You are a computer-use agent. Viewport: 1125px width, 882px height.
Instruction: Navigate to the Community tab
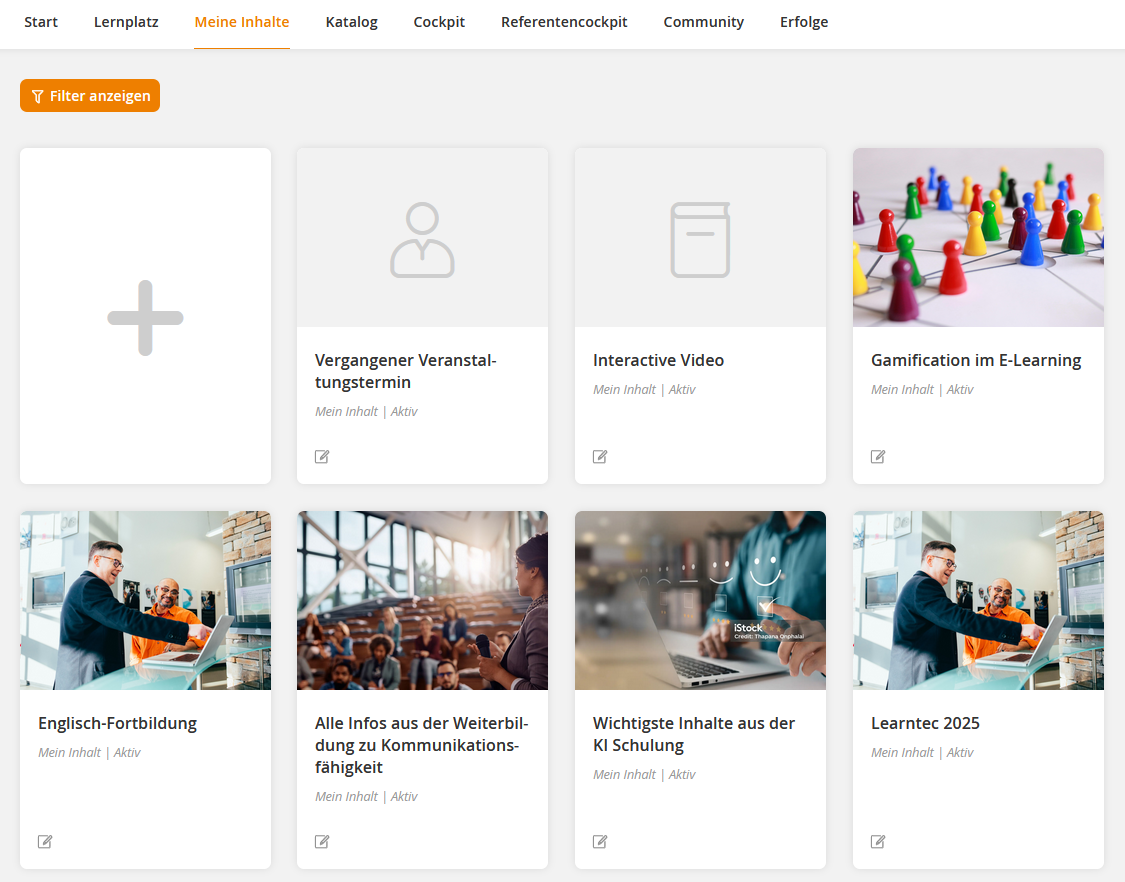(703, 22)
